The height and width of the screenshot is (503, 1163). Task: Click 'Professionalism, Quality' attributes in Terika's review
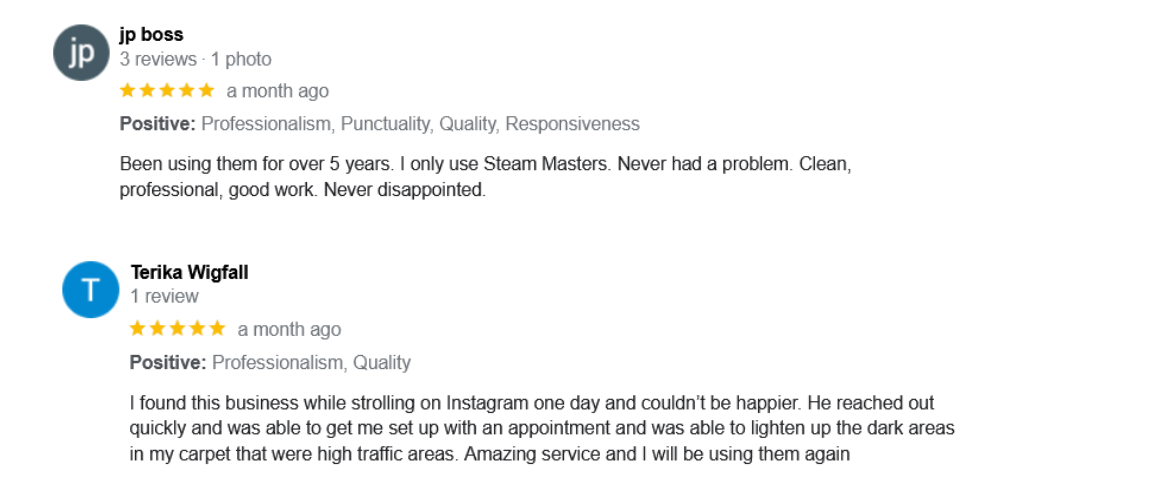tap(312, 363)
